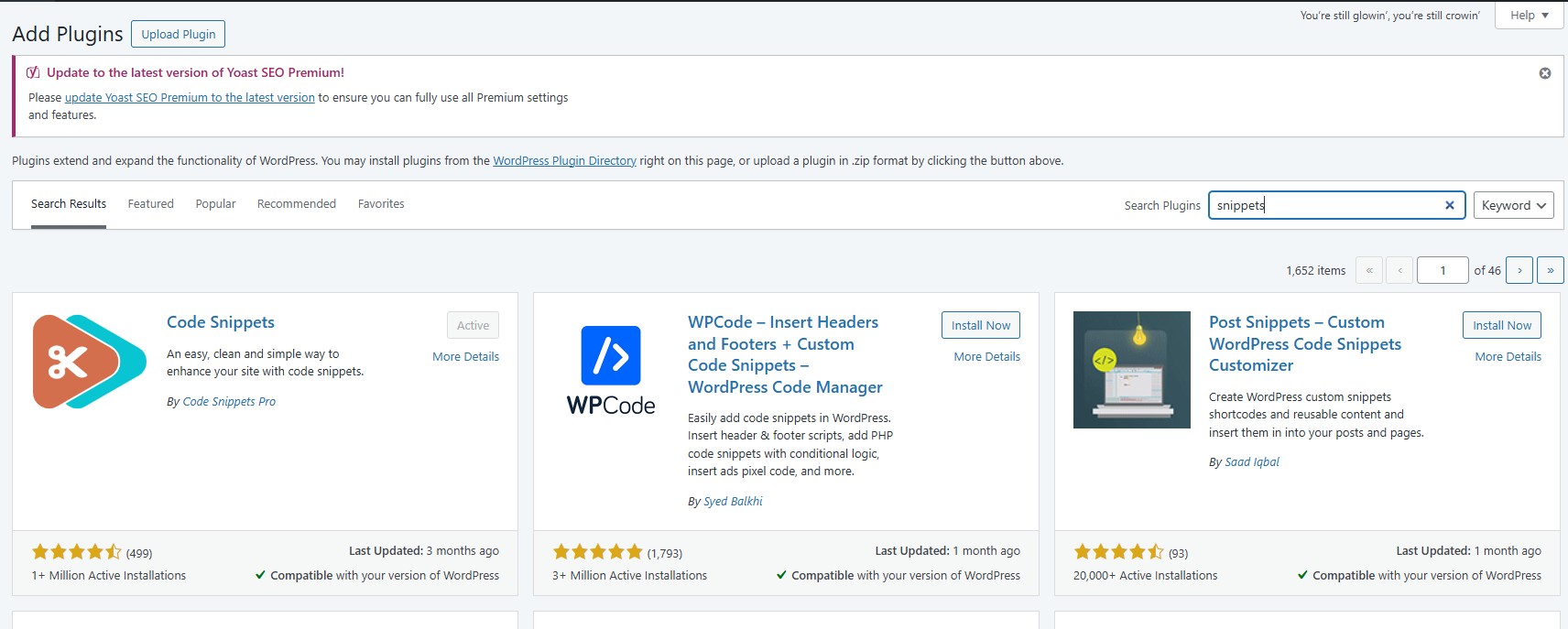
Task: Click '20,000+ Active Installations' text
Action: coord(1146,575)
